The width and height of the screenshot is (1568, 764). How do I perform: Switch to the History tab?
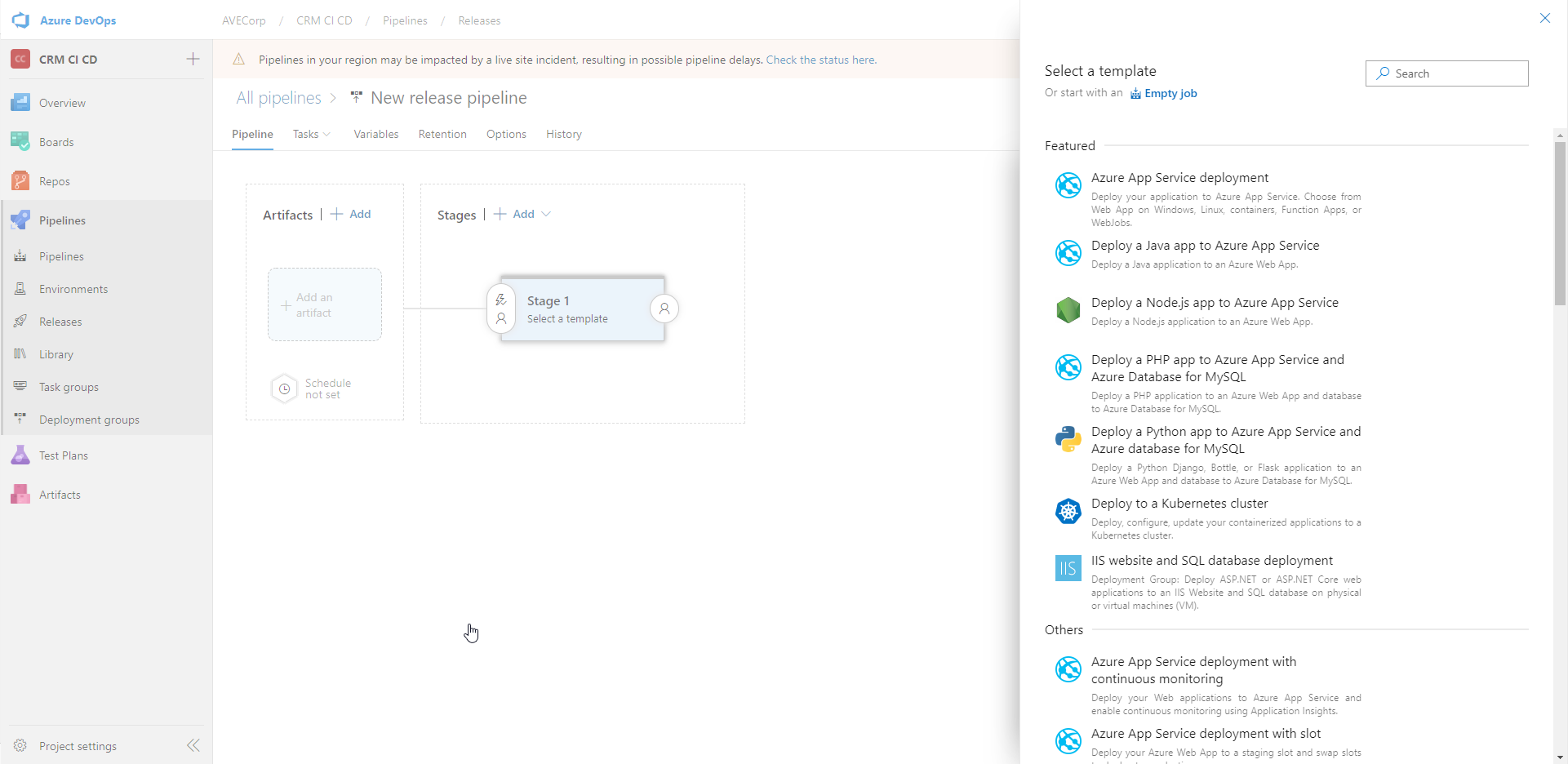(x=563, y=134)
